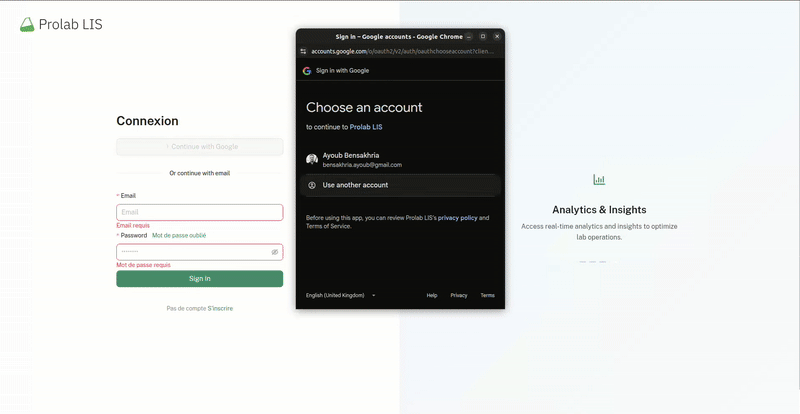Select Ayoub Bensakhria profile avatar
800x414 pixels.
312,159
